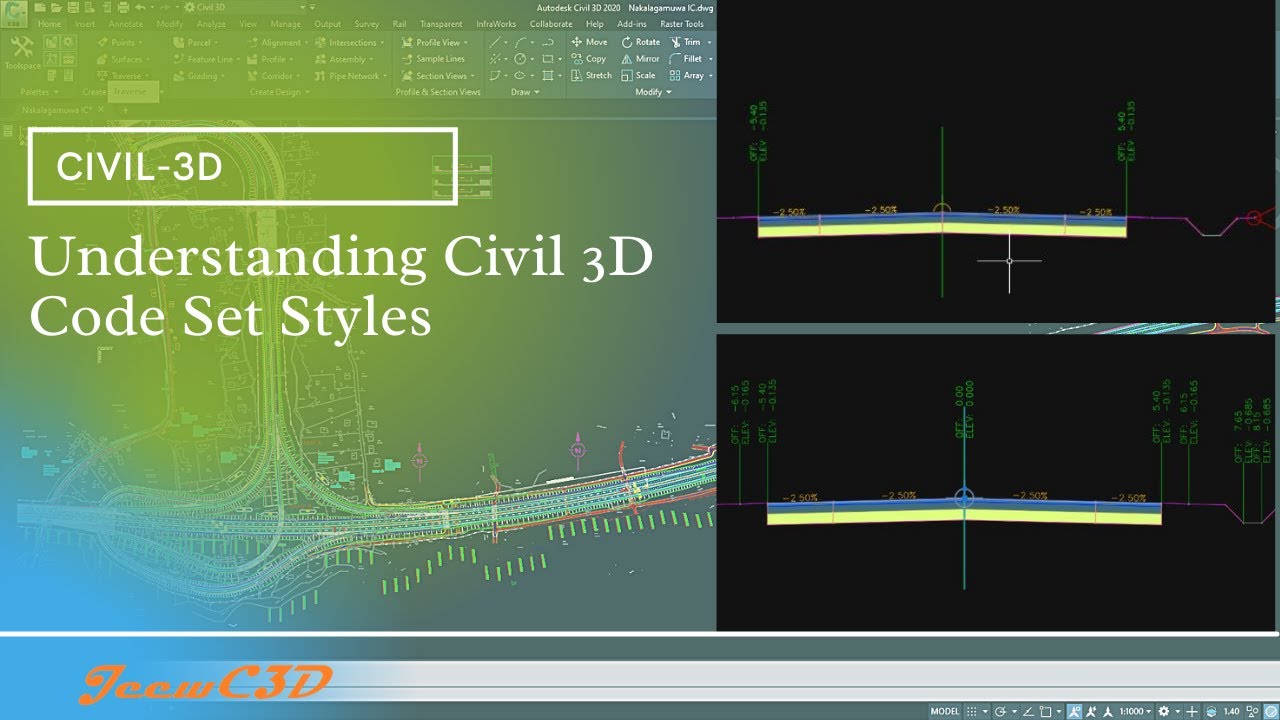The width and height of the screenshot is (1280, 720).
Task: Click the Sample Lines tool
Action: (433, 59)
